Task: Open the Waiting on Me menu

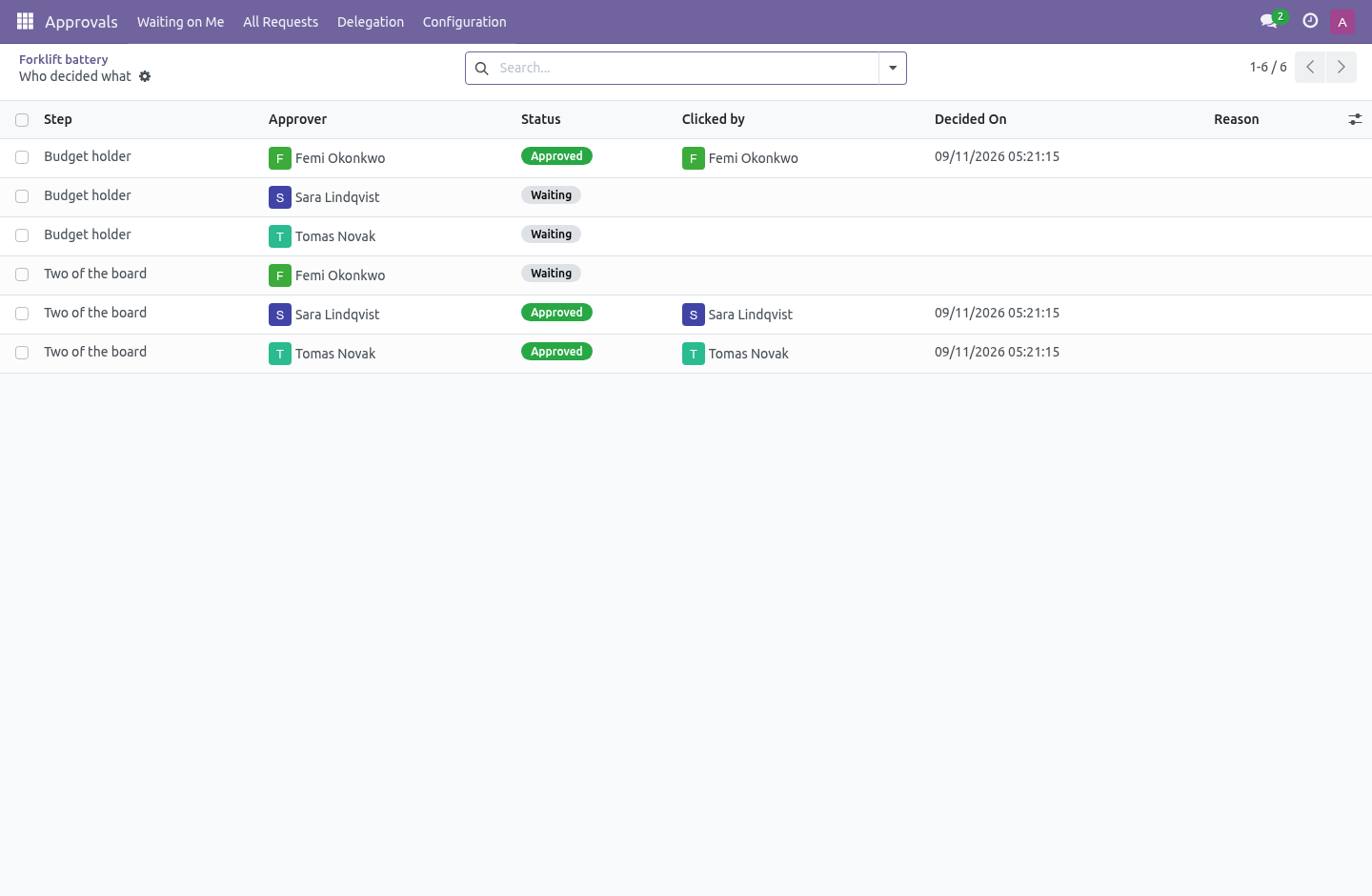Action: pos(181,22)
